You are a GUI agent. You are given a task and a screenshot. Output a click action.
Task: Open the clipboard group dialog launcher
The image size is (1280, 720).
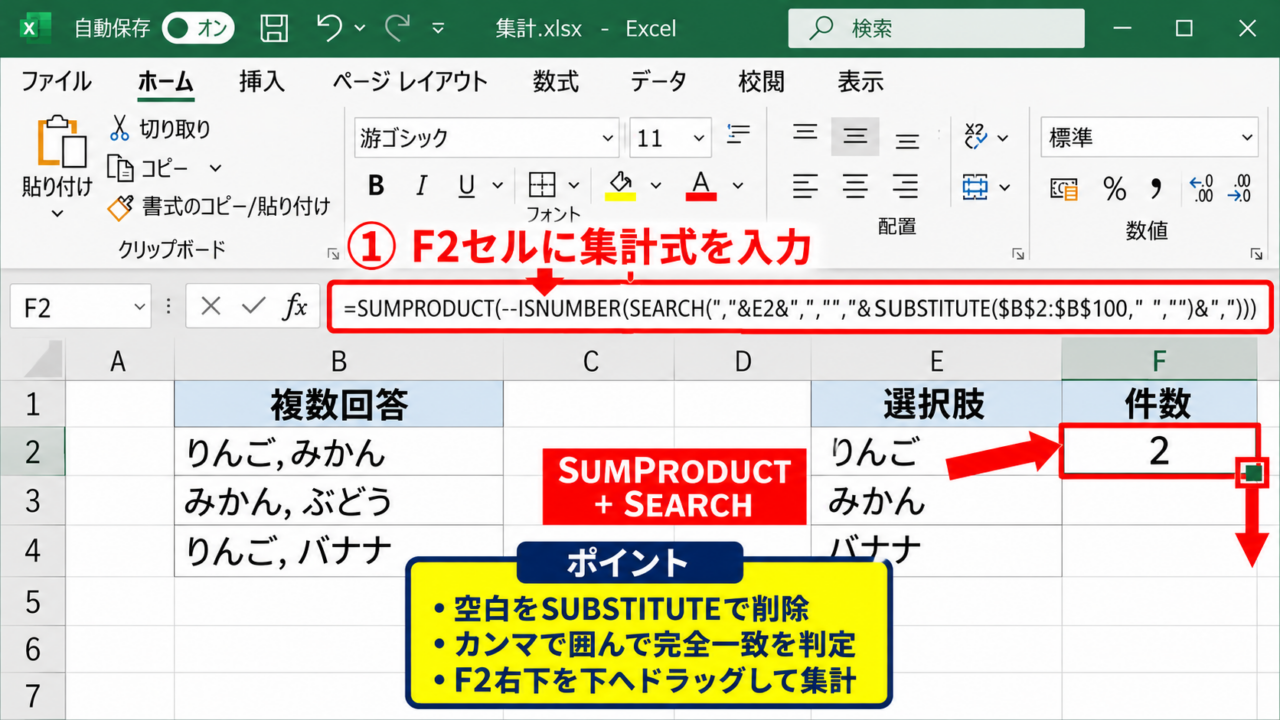pos(333,254)
